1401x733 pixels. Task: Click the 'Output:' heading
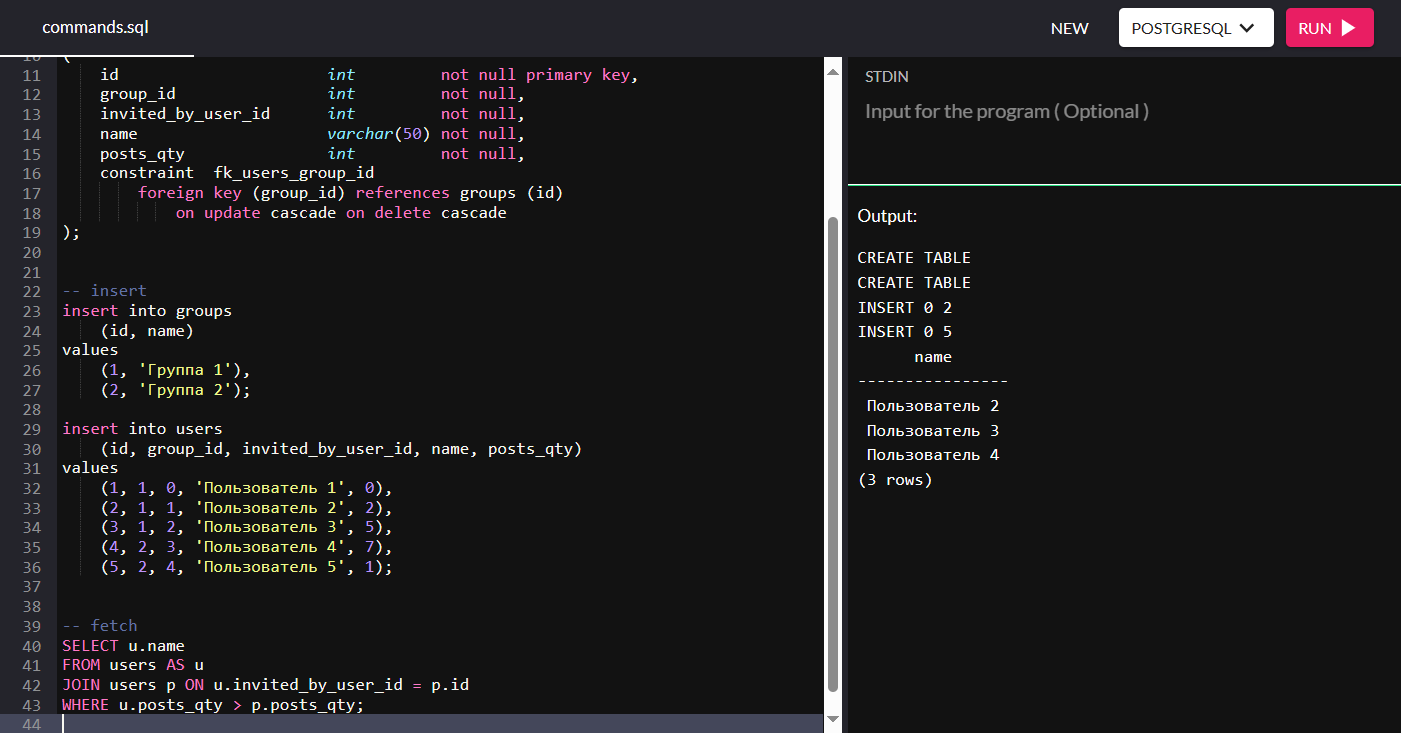(x=887, y=216)
